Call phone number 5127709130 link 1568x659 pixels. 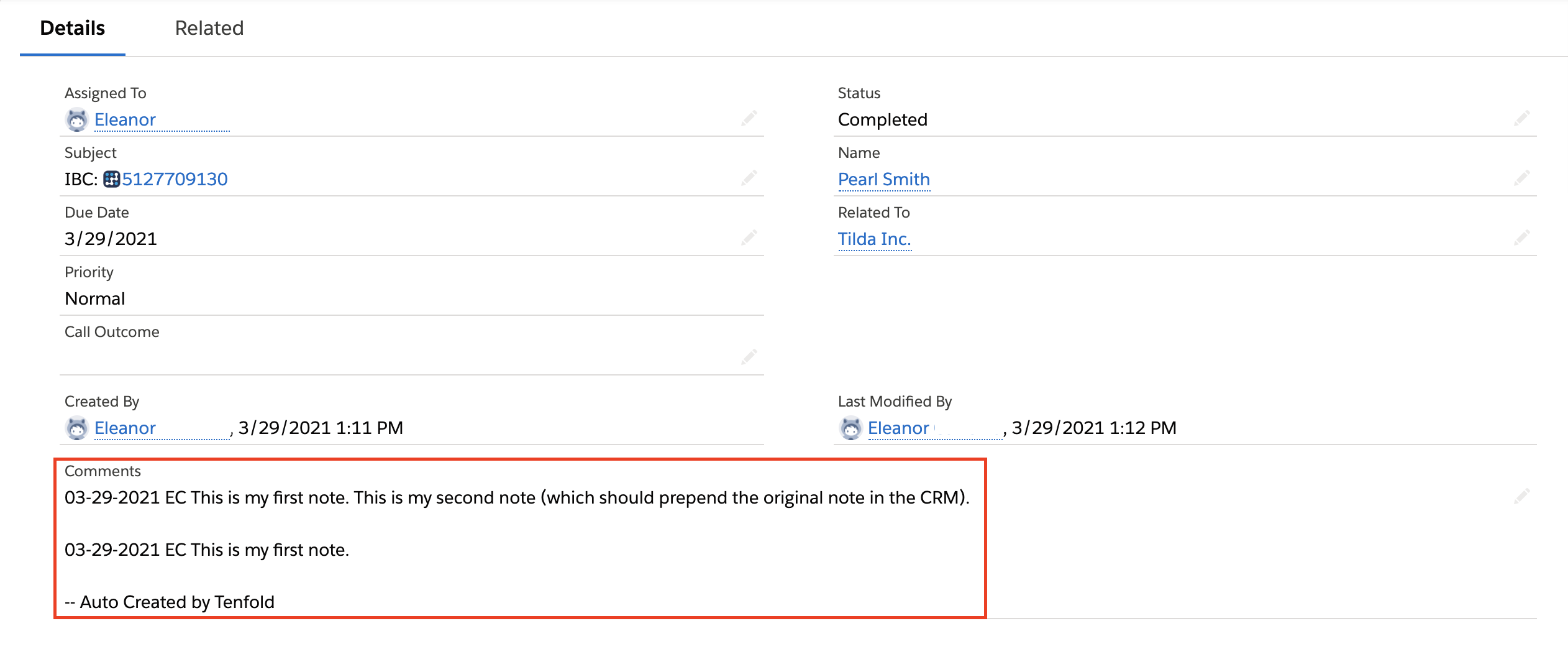pyautogui.click(x=175, y=179)
